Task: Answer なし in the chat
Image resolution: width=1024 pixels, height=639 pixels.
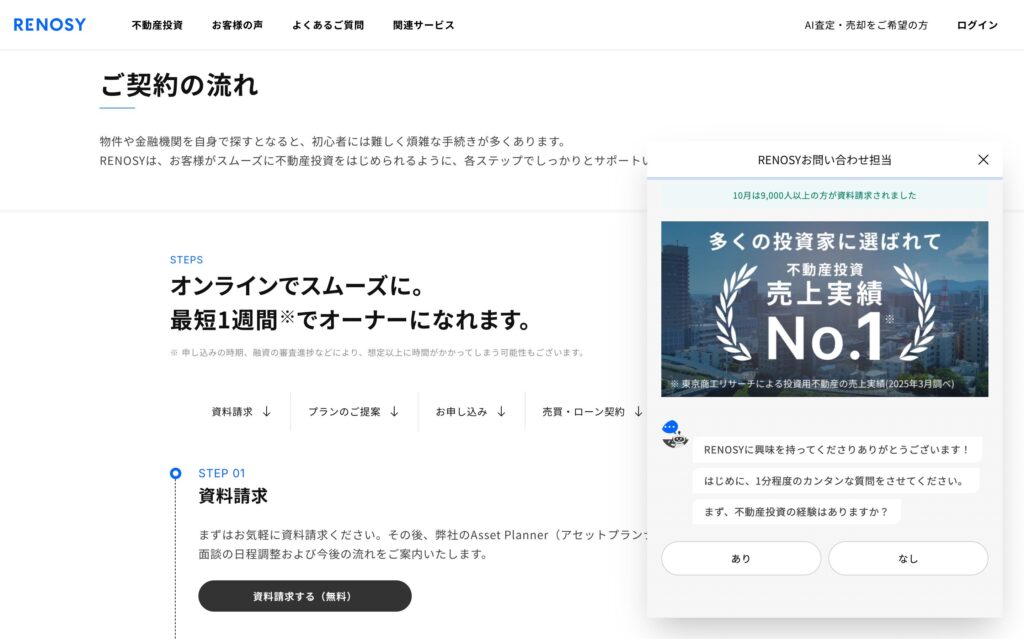Action: 908,559
